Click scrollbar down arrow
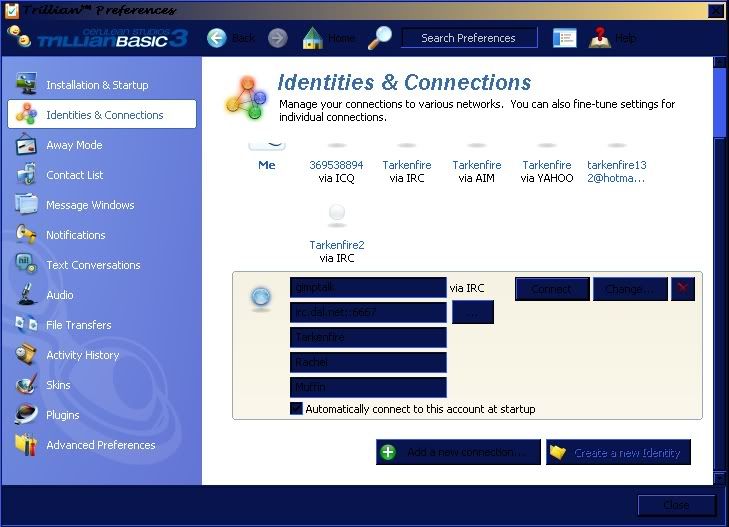 pyautogui.click(x=720, y=478)
